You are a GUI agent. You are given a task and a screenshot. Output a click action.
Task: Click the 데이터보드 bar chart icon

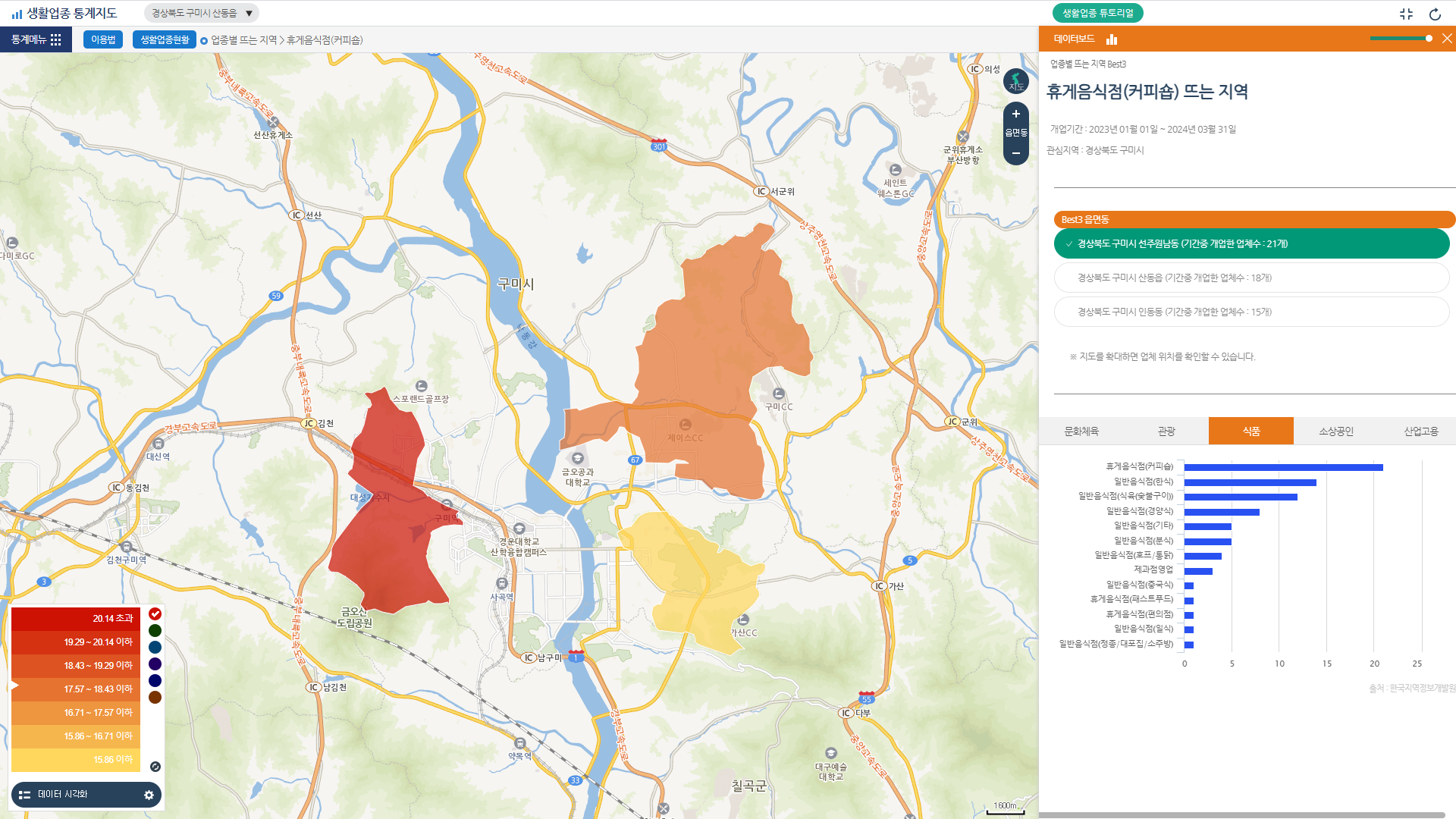click(1112, 39)
